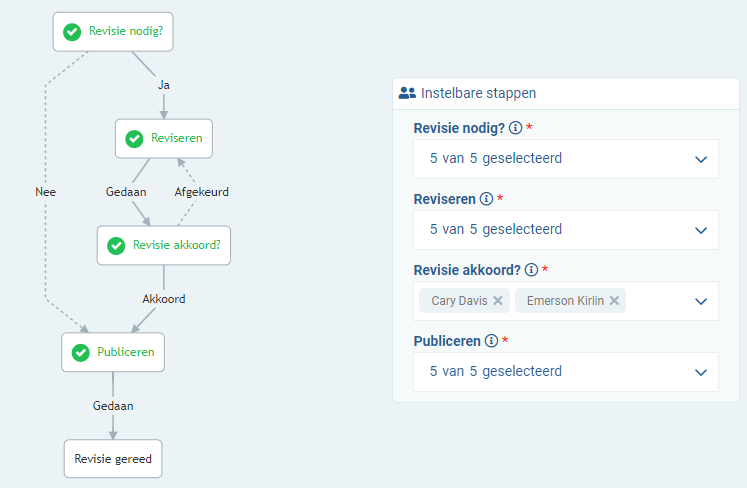This screenshot has width=747, height=488.
Task: Click green checkmark on Publiceren node
Action: (x=80, y=352)
